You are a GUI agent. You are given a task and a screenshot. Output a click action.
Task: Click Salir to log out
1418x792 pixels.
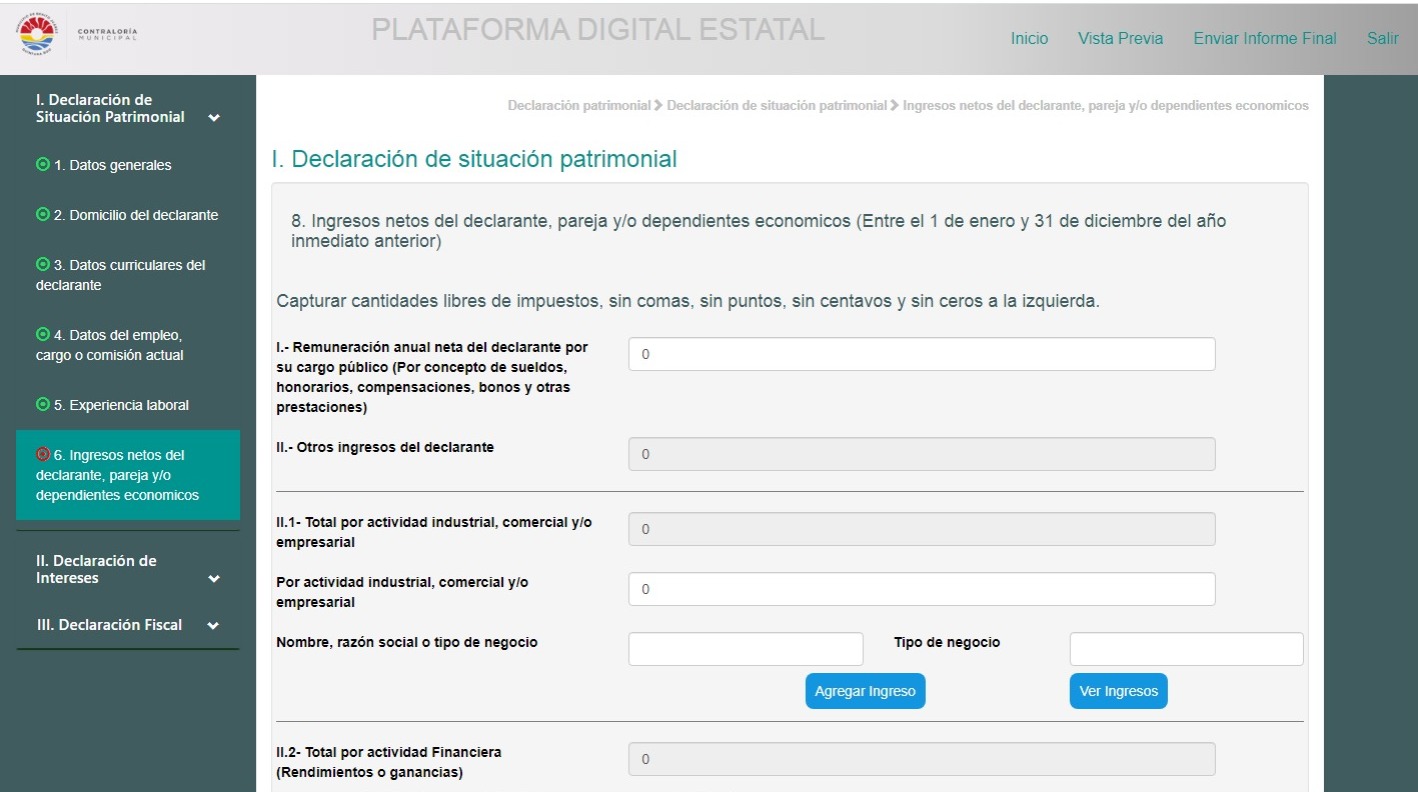pyautogui.click(x=1382, y=39)
